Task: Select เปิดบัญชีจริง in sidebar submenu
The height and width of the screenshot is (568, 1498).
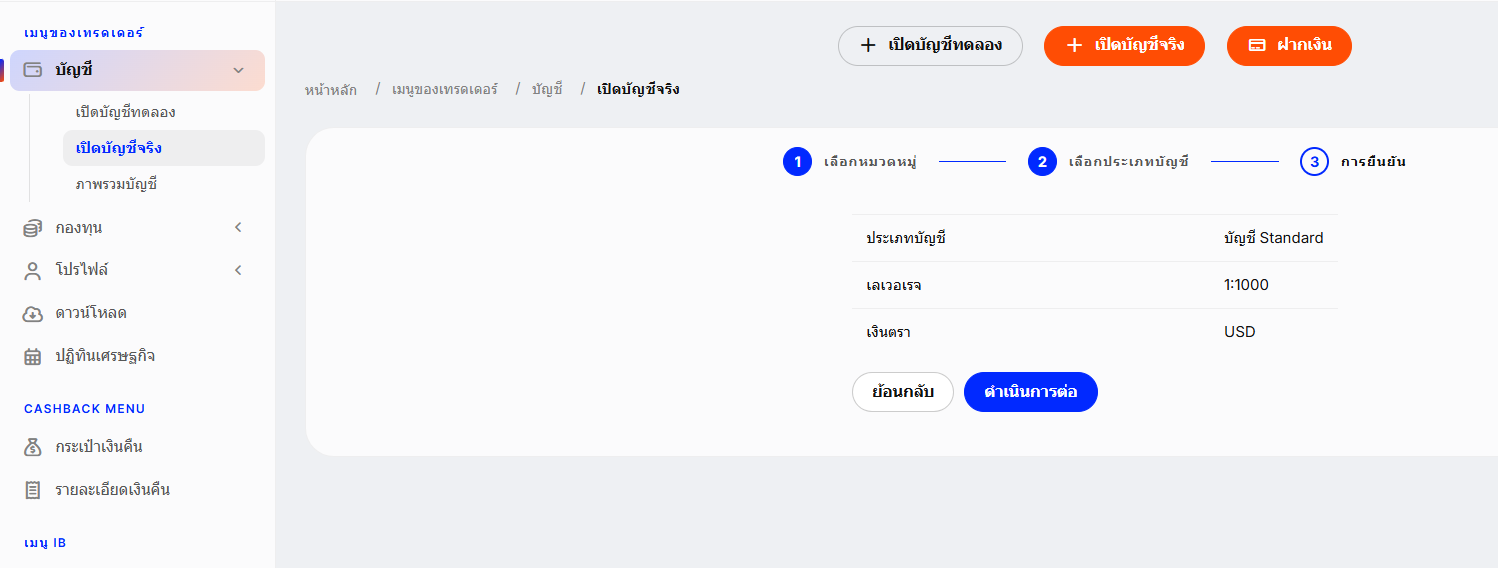Action: [119, 148]
